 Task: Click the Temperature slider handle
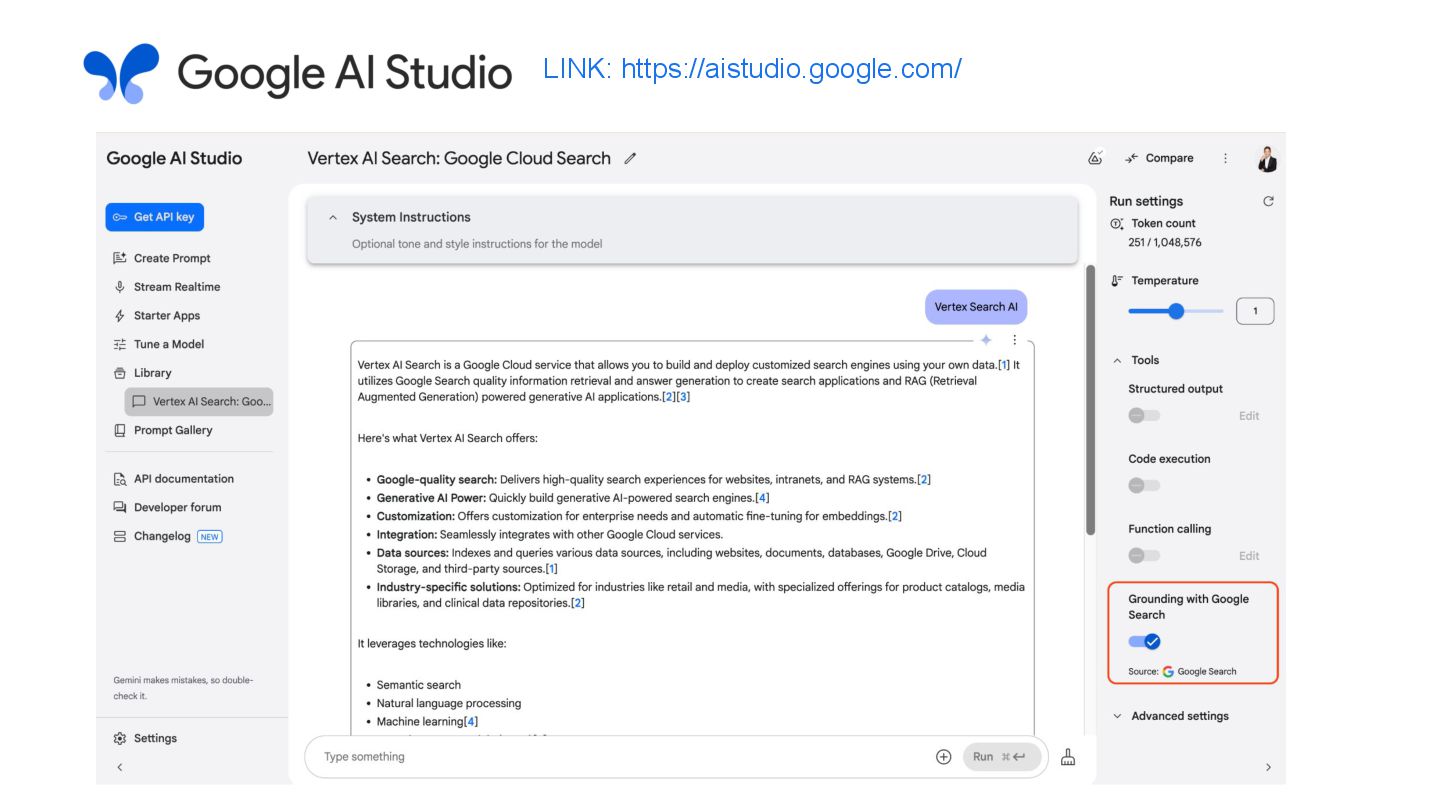1176,311
